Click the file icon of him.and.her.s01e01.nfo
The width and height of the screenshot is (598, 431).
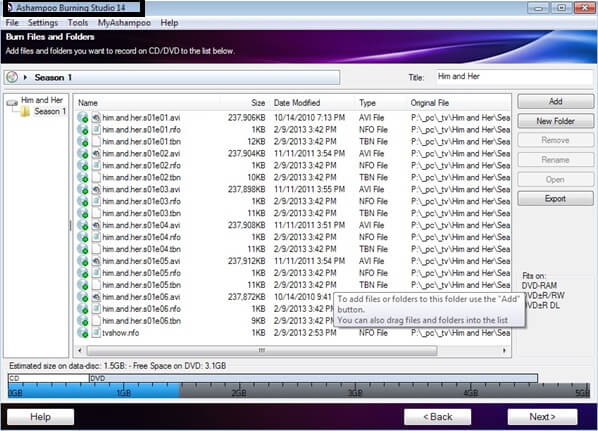coord(96,129)
